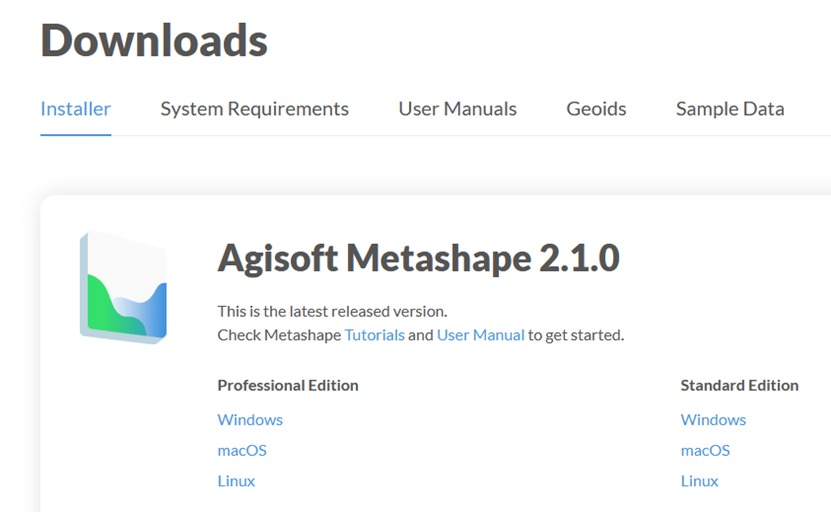The width and height of the screenshot is (831, 512).
Task: Switch to the User Manuals tab
Action: point(457,109)
